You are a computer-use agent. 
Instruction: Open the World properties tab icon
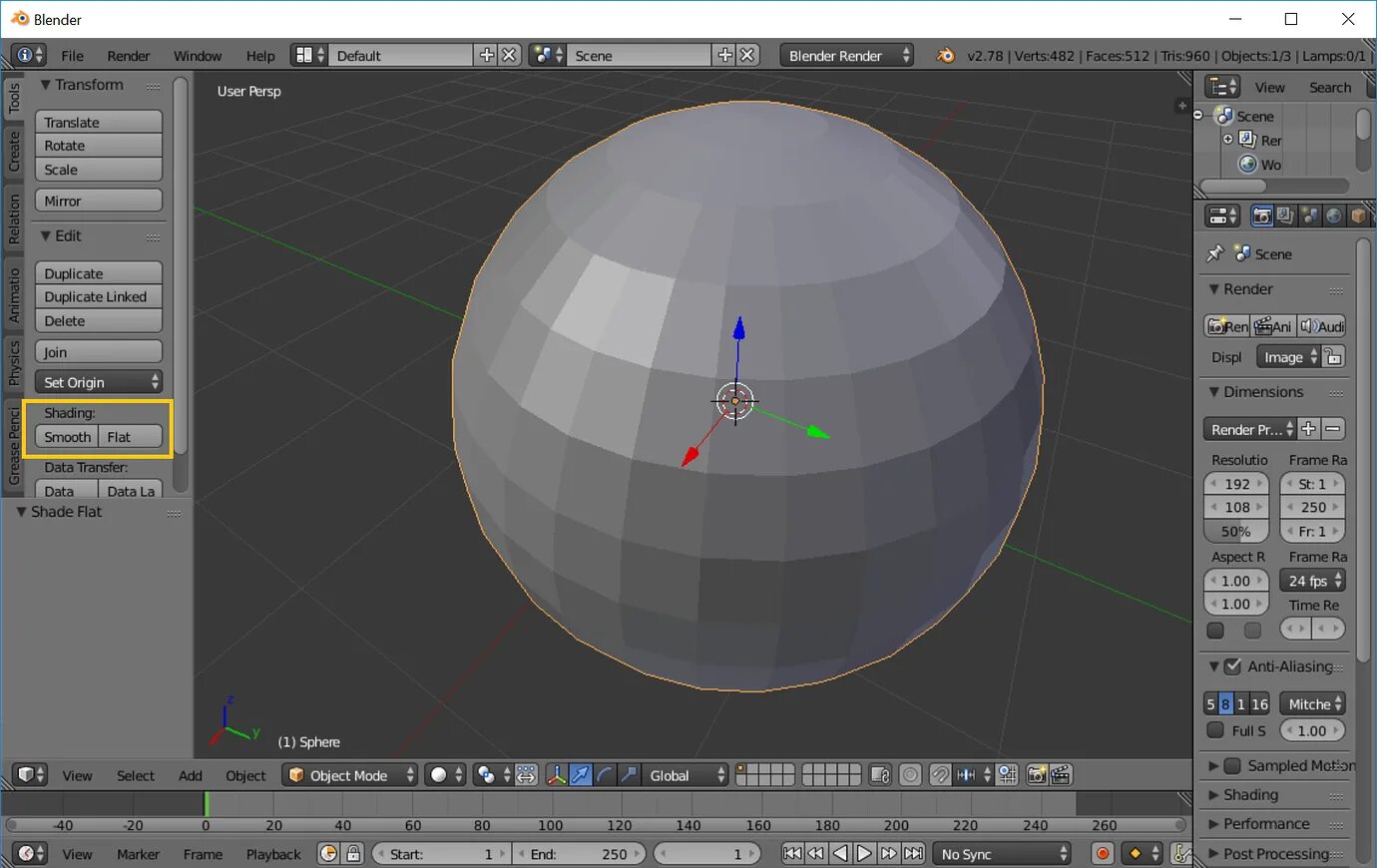(1333, 216)
